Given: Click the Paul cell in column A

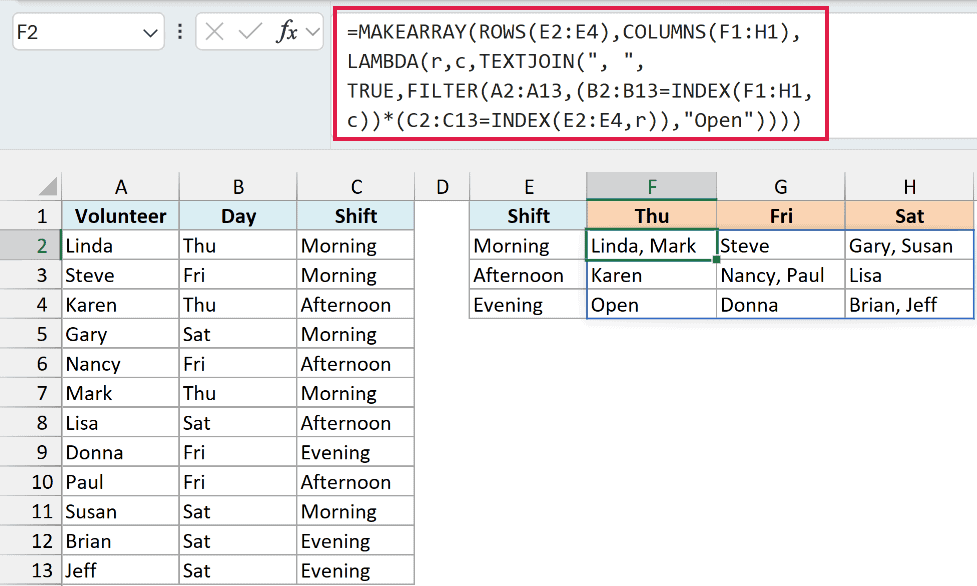Looking at the screenshot, I should point(120,481).
